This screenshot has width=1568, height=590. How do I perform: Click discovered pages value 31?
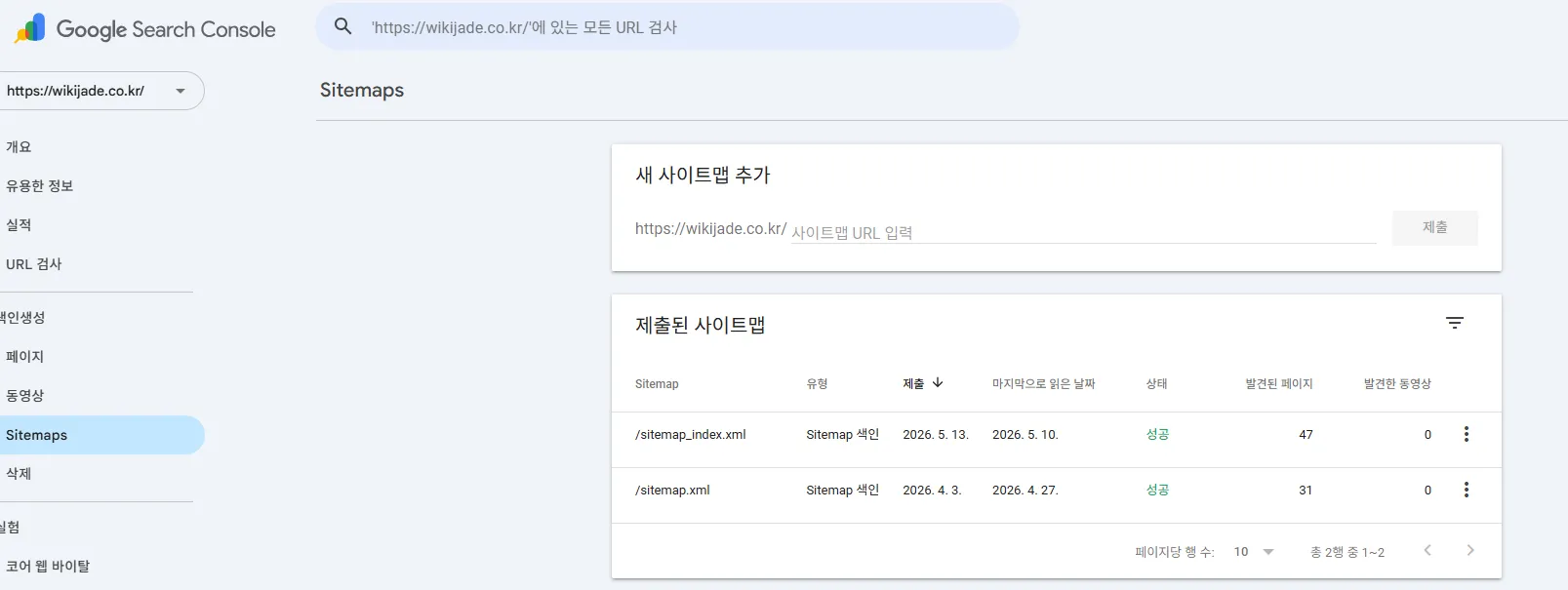1306,491
